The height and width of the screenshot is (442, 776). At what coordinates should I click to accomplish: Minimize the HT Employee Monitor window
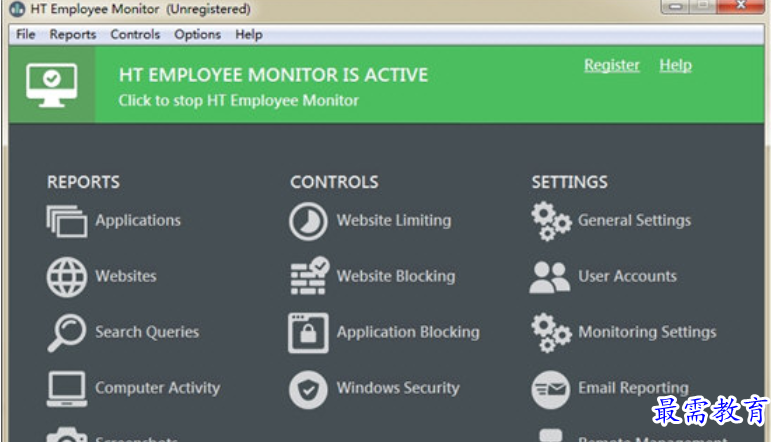point(677,6)
